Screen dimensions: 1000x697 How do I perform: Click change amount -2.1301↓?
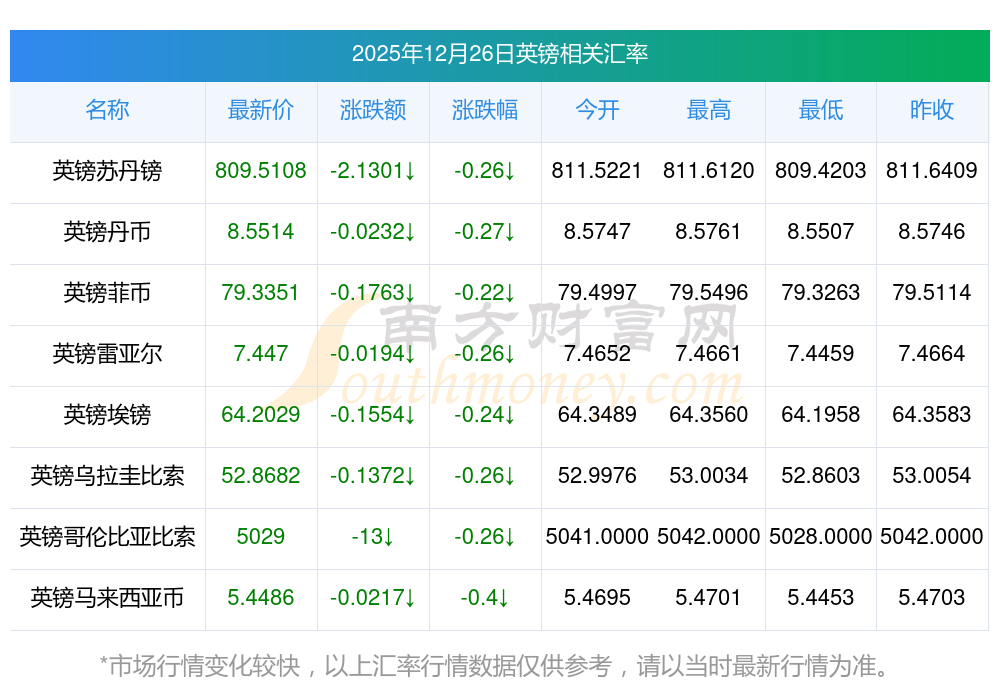coord(373,170)
